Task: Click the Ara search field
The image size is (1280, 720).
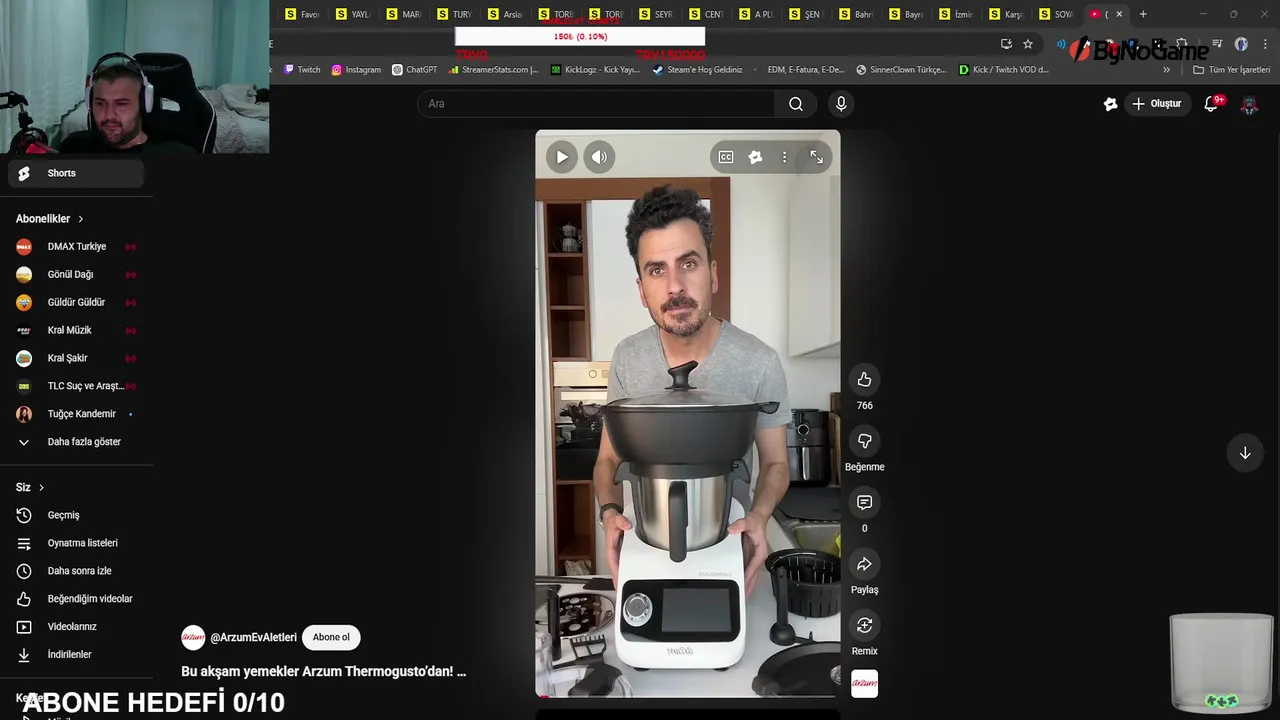Action: point(596,104)
